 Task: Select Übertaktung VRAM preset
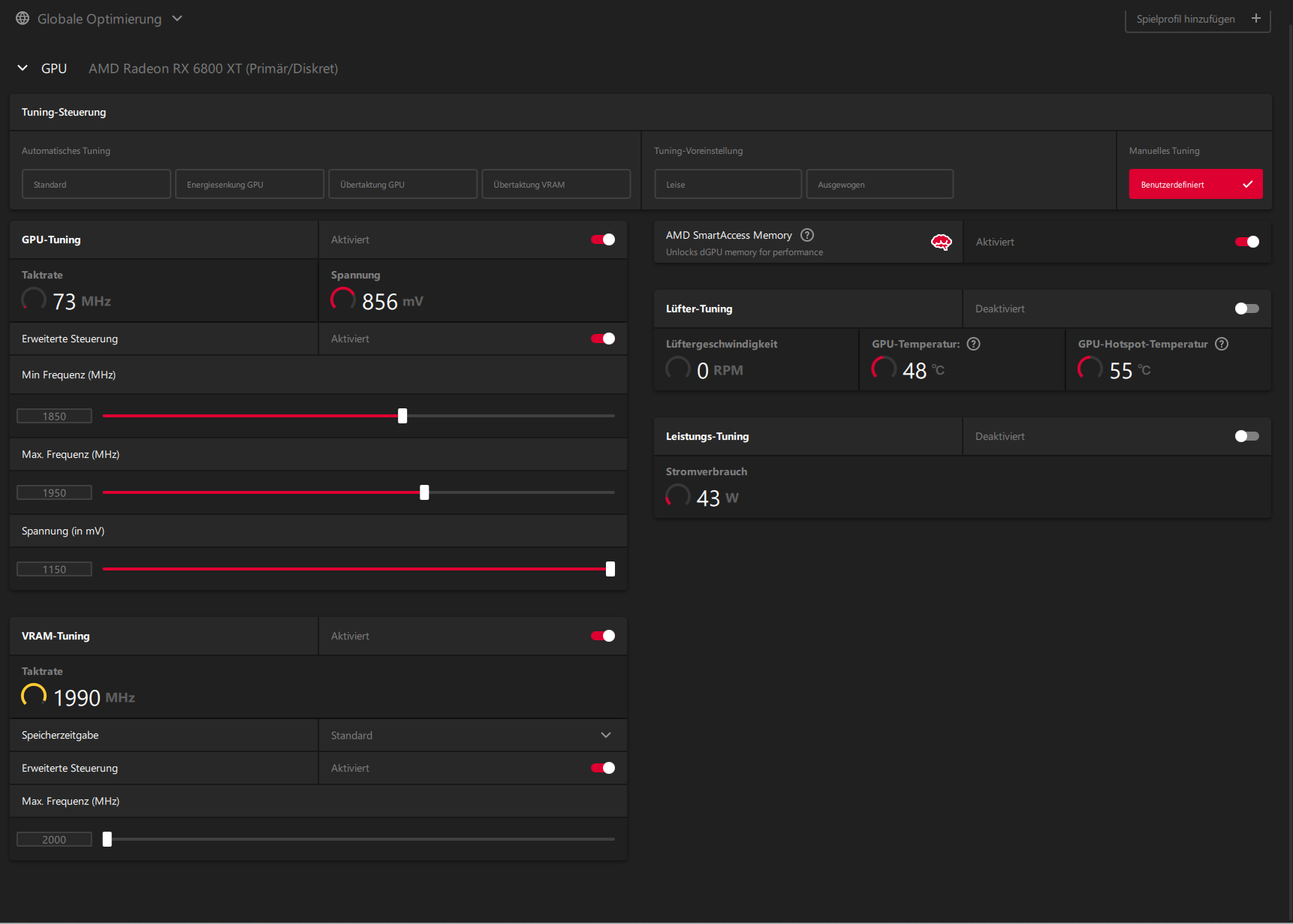coord(556,184)
